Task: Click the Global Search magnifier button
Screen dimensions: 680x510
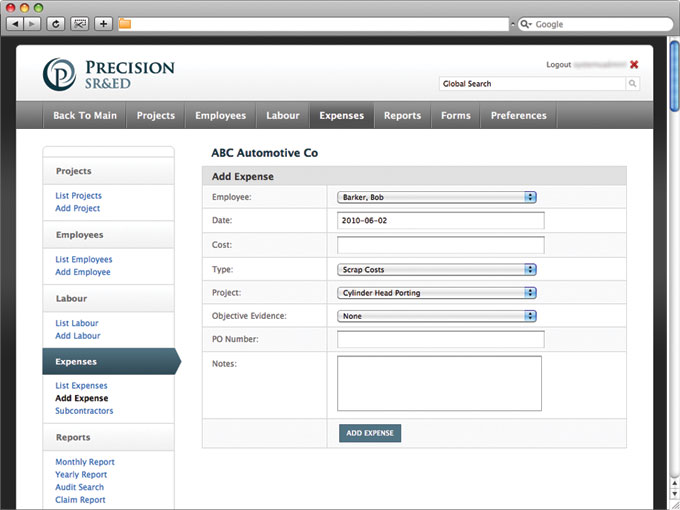Action: 632,84
